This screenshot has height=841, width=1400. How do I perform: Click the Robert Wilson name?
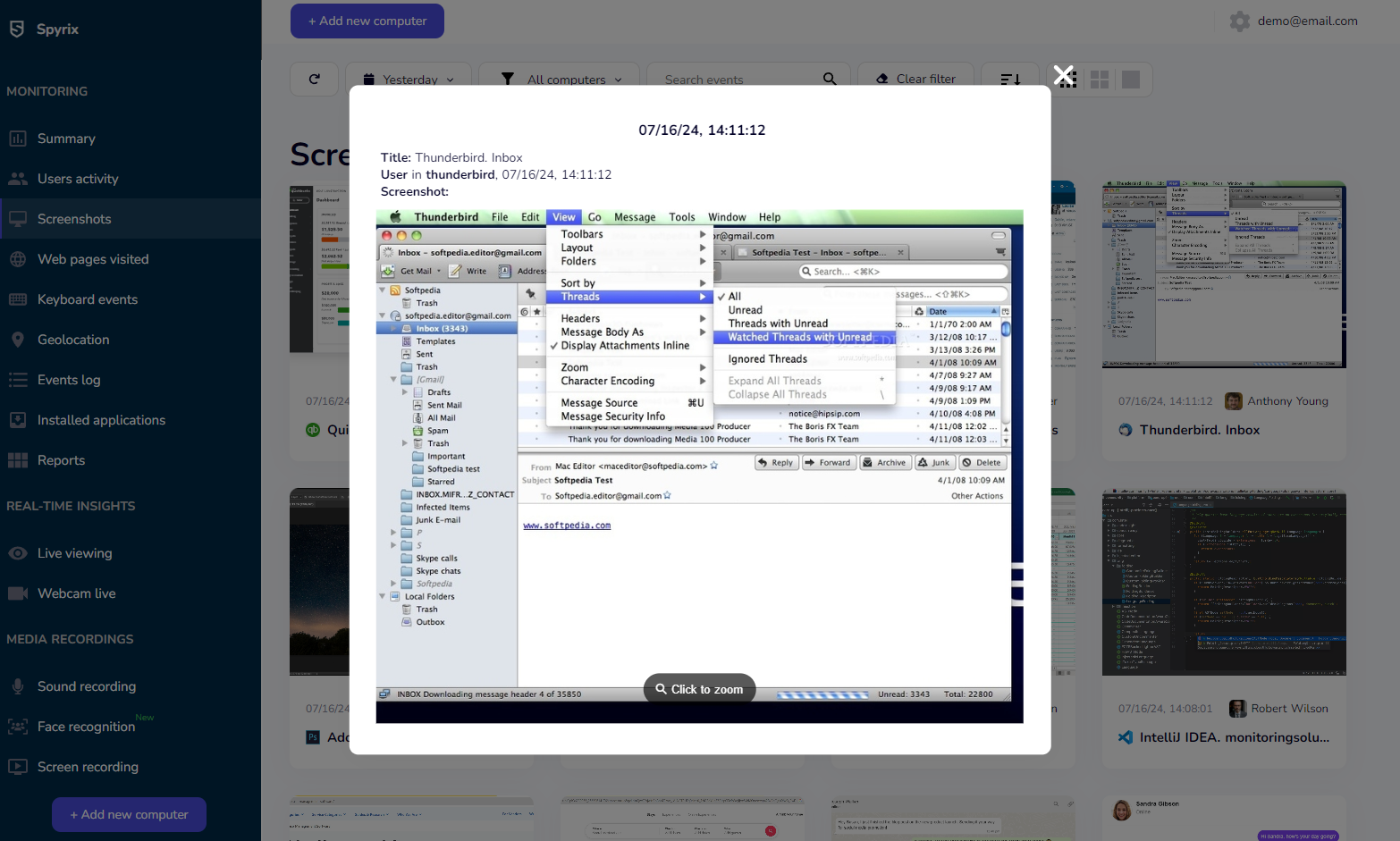click(1289, 709)
